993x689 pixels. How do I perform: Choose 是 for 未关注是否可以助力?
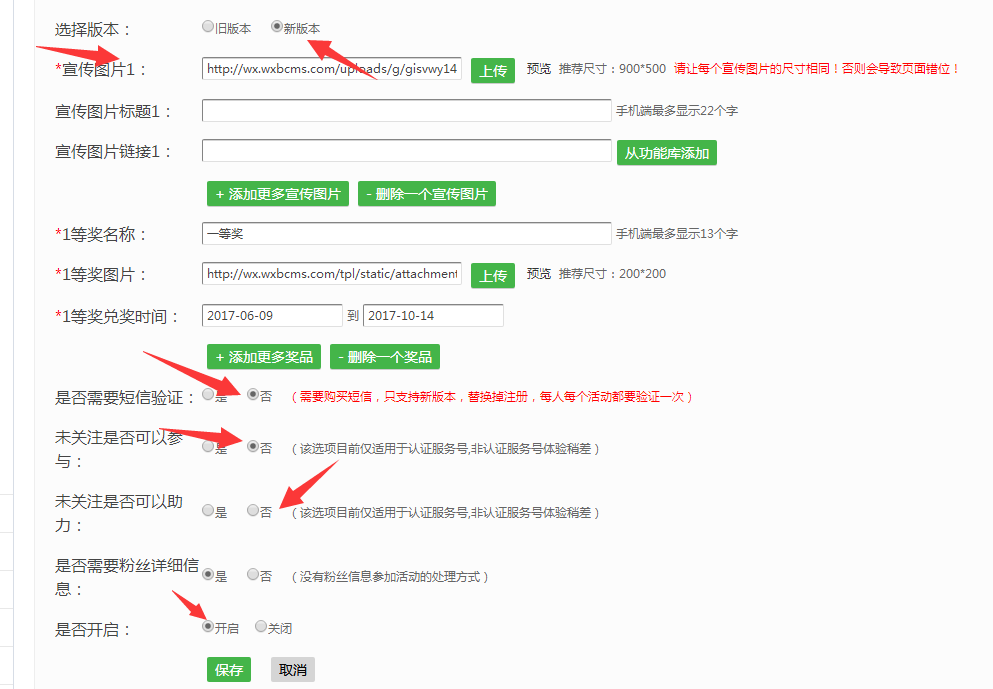[208, 510]
